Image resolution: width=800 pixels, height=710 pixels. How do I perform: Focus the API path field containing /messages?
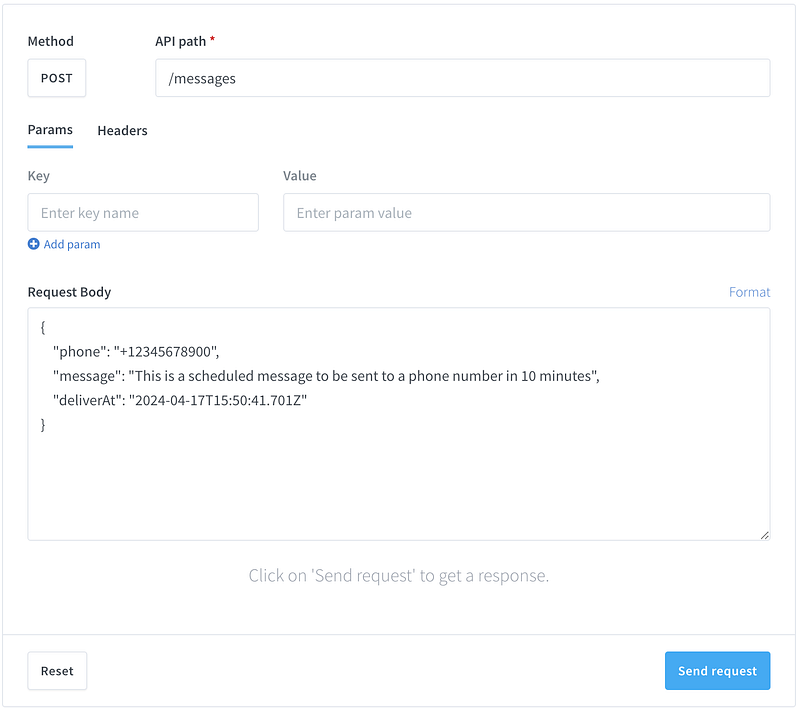point(462,78)
